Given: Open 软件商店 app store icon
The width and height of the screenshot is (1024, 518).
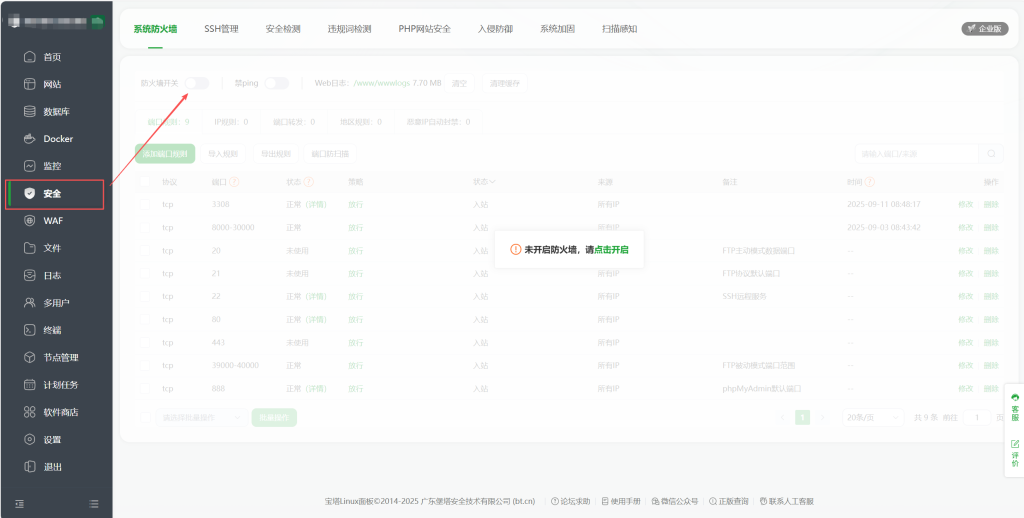Looking at the screenshot, I should [x=30, y=412].
